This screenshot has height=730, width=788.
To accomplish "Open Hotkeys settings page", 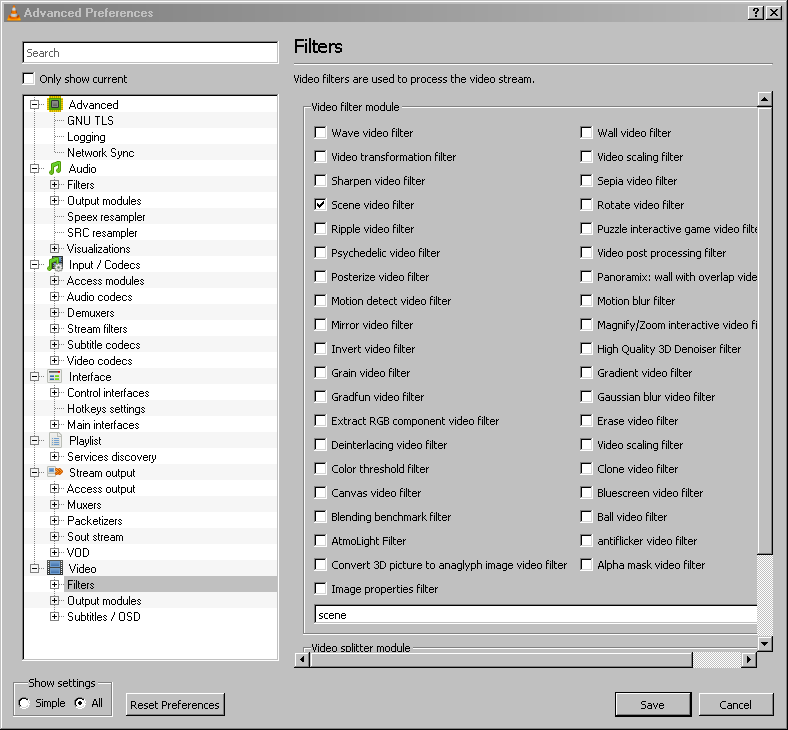I will click(106, 408).
